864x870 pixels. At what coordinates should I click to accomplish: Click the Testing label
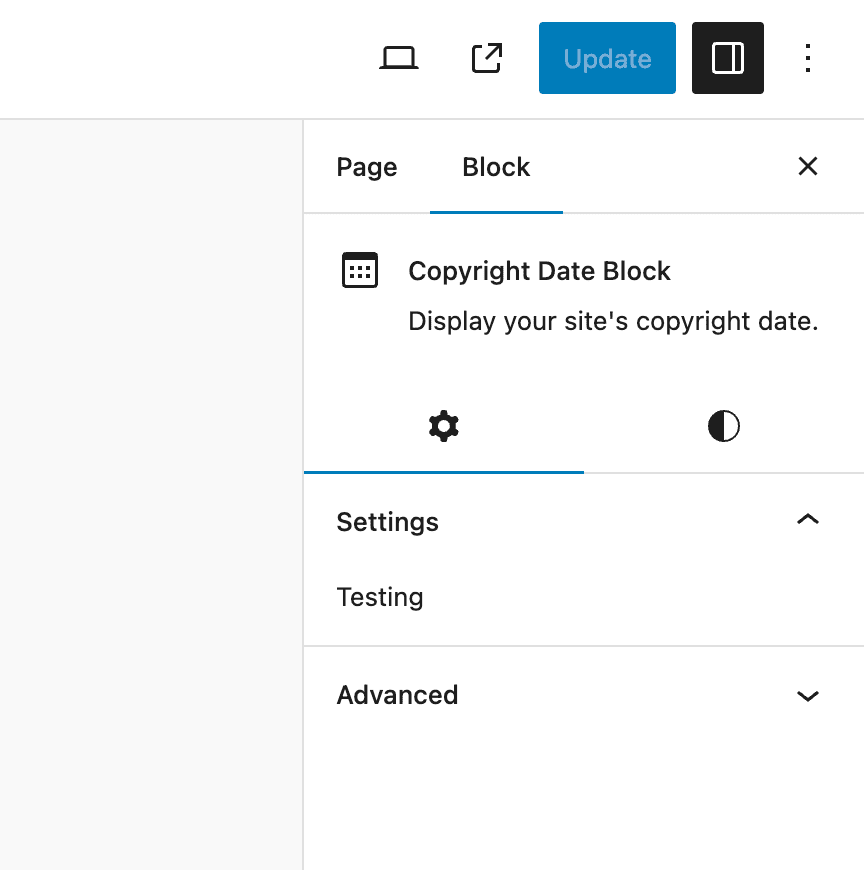point(380,596)
